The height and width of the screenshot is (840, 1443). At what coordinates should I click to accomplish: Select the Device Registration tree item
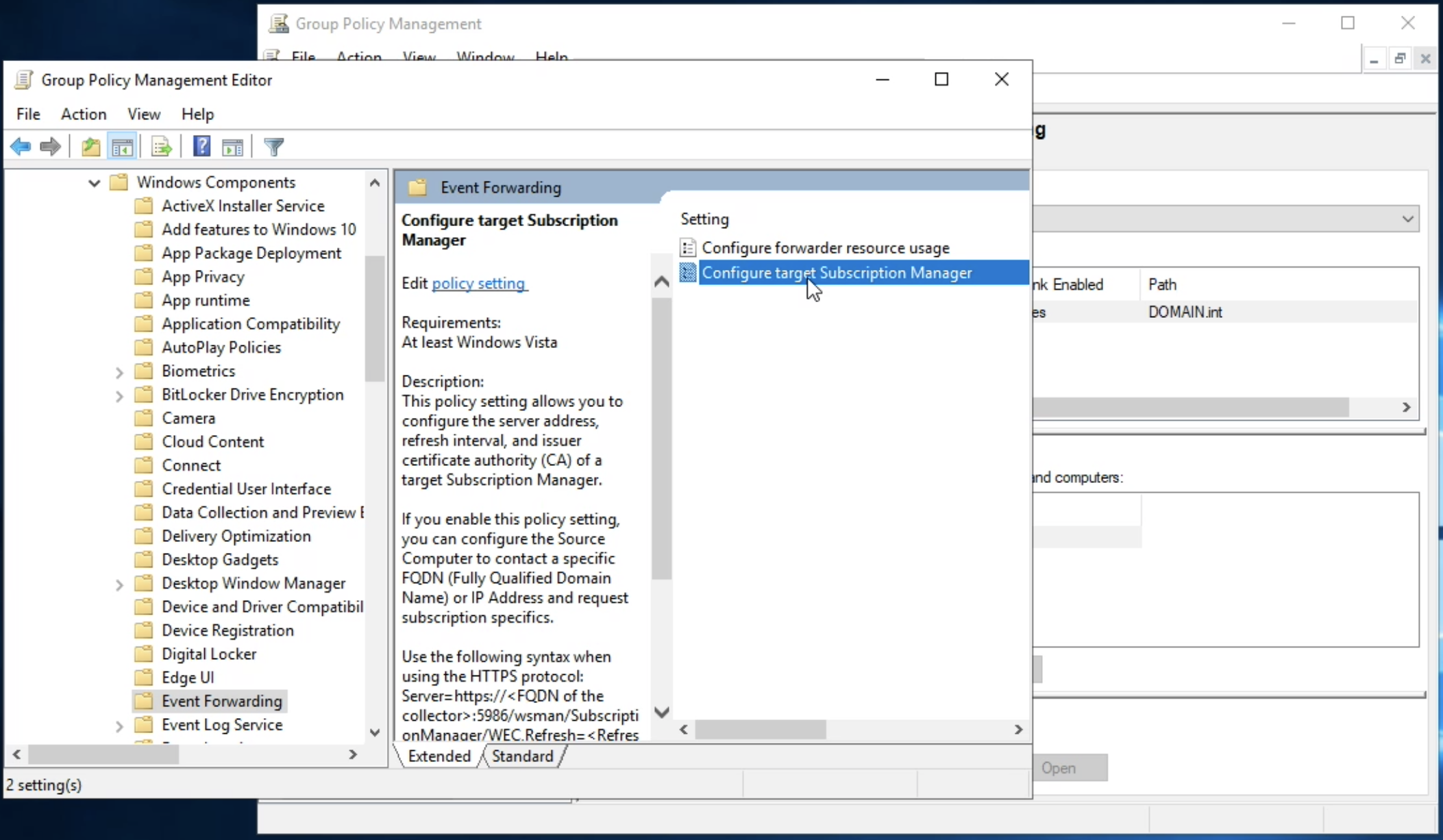pyautogui.click(x=227, y=630)
